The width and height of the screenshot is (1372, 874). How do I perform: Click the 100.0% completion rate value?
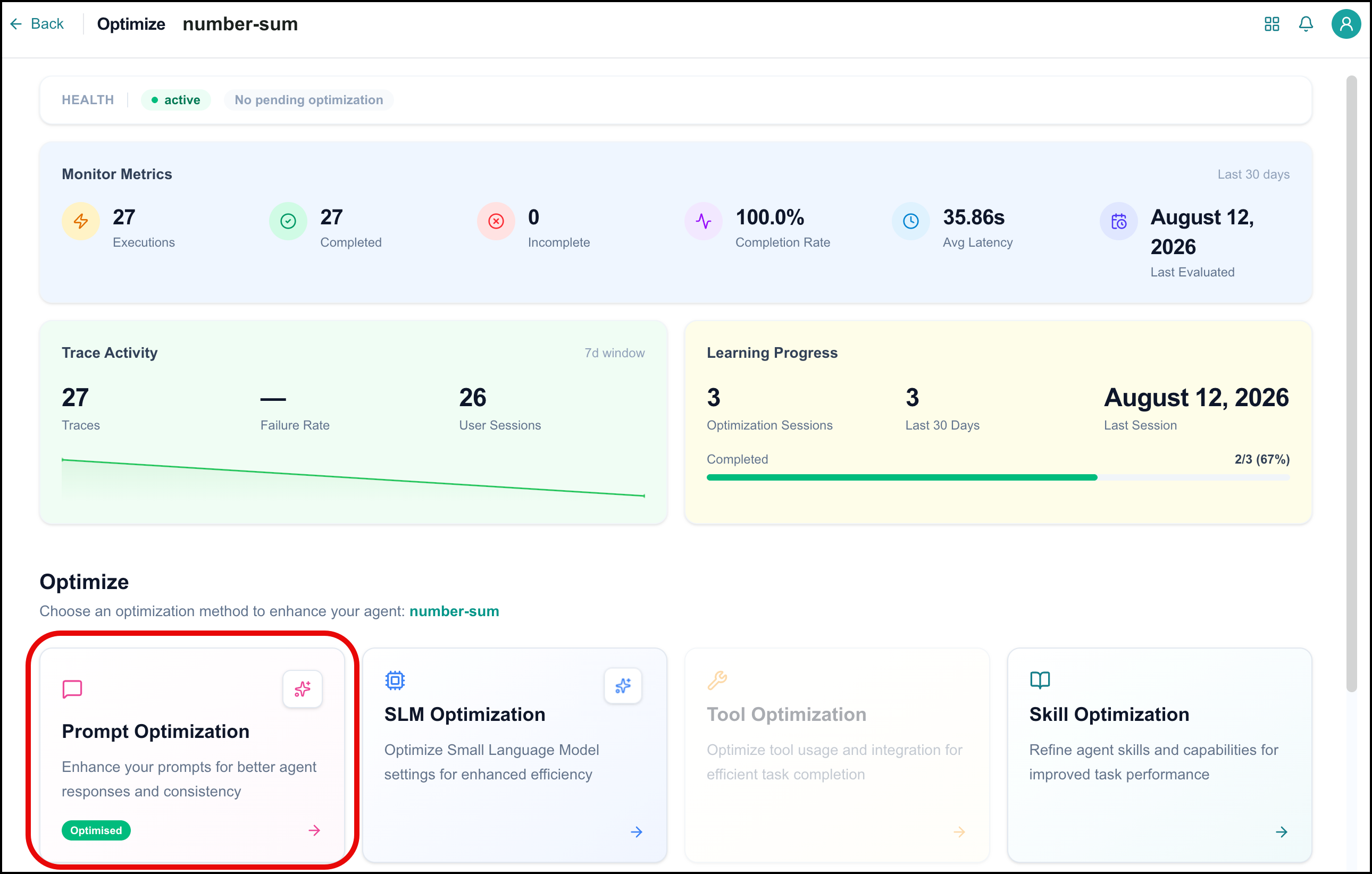coord(770,217)
